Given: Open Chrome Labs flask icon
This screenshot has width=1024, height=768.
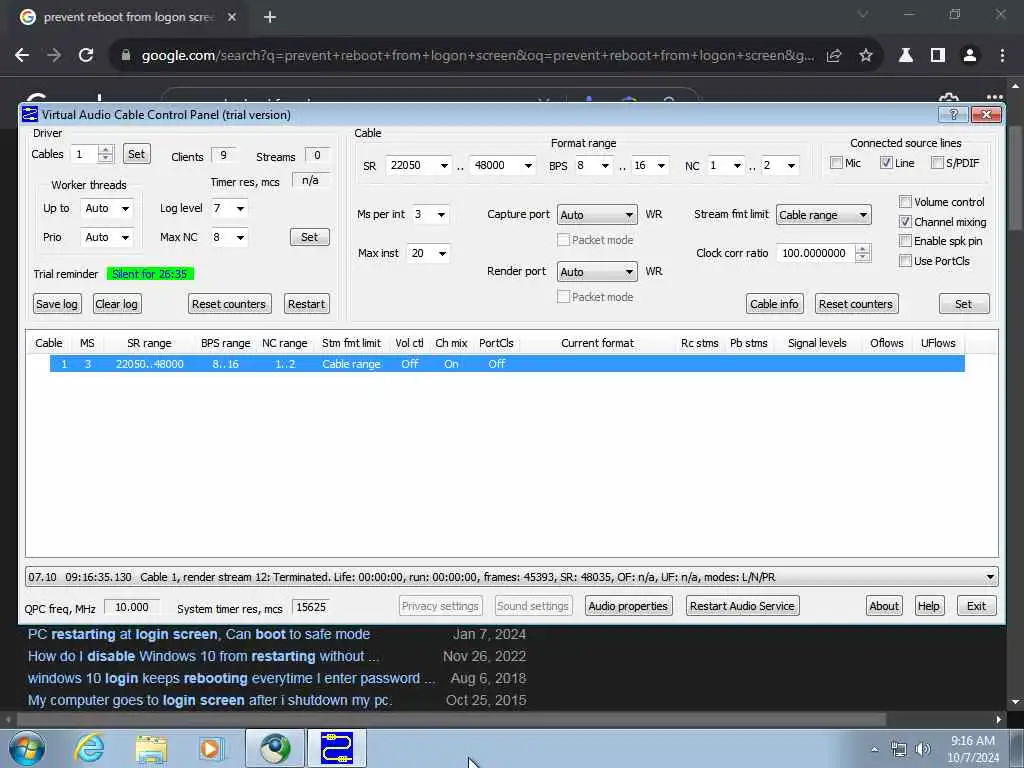Looking at the screenshot, I should [x=906, y=56].
